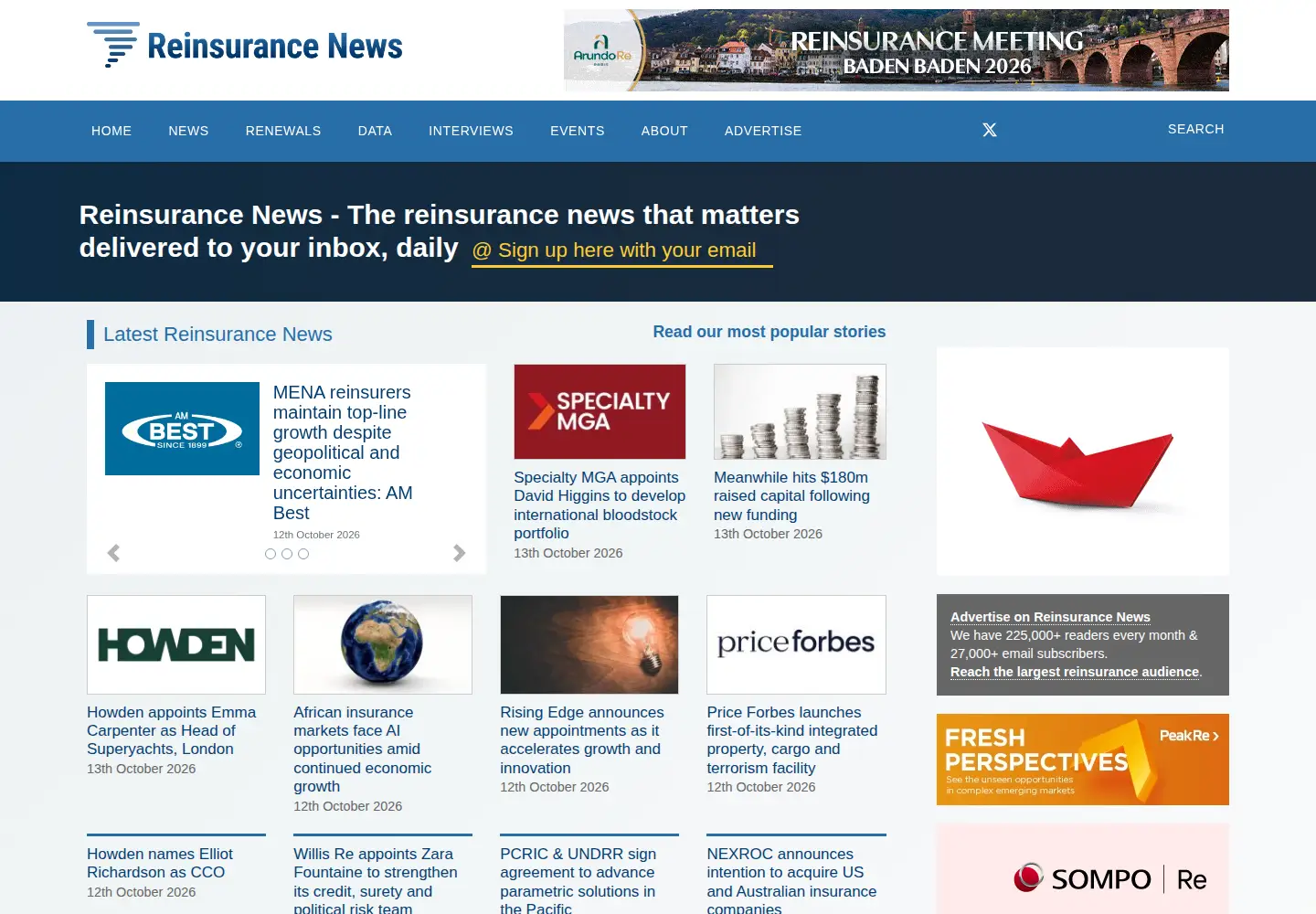This screenshot has height=914, width=1316.
Task: Click 13th October 2026 under Howden Emma Carpenter
Action: (x=141, y=769)
